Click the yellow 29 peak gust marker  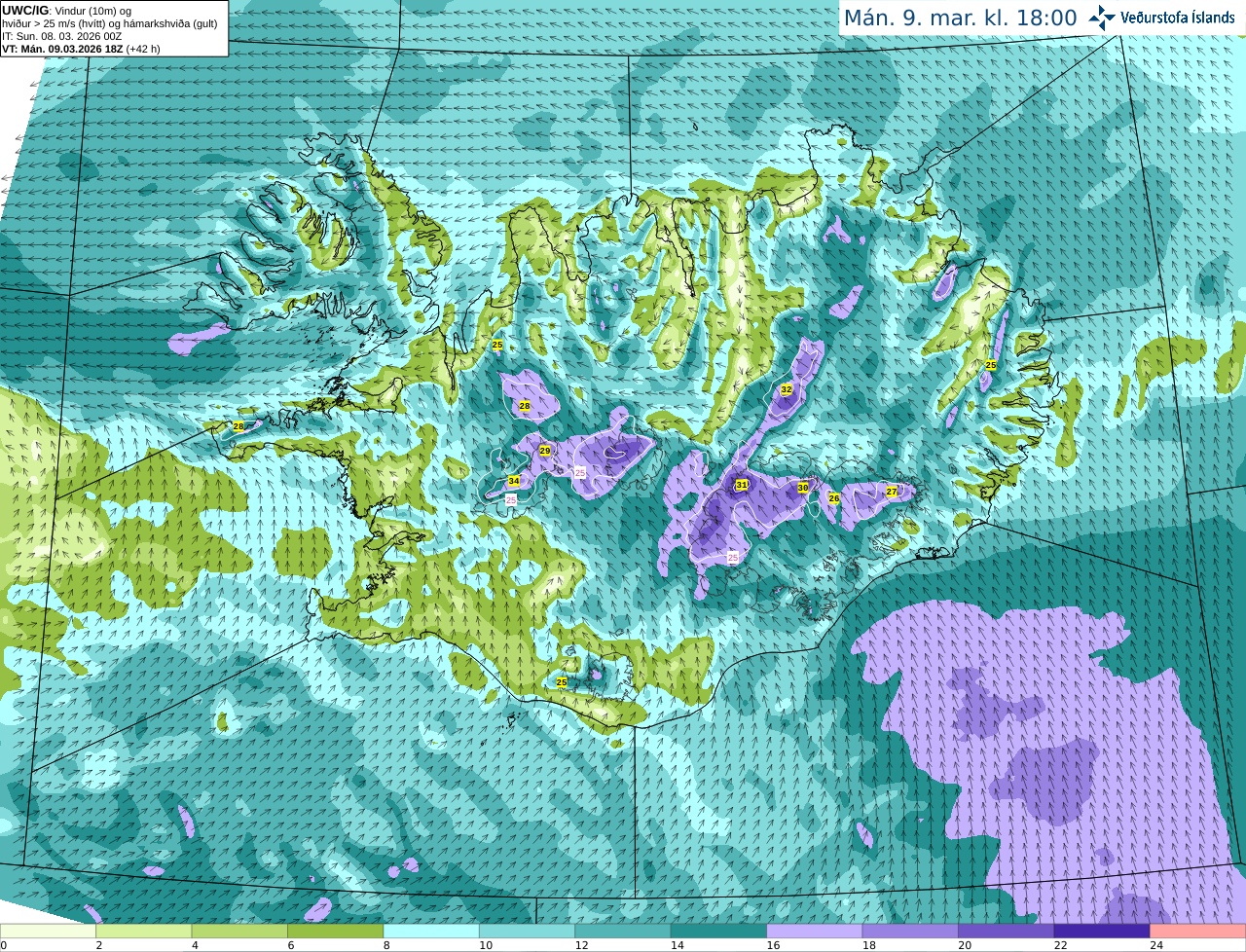pyautogui.click(x=545, y=451)
